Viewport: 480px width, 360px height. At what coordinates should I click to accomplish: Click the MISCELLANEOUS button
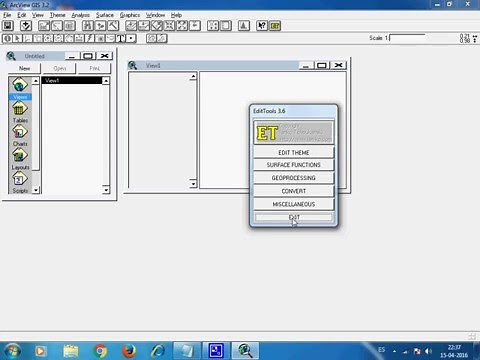294,204
